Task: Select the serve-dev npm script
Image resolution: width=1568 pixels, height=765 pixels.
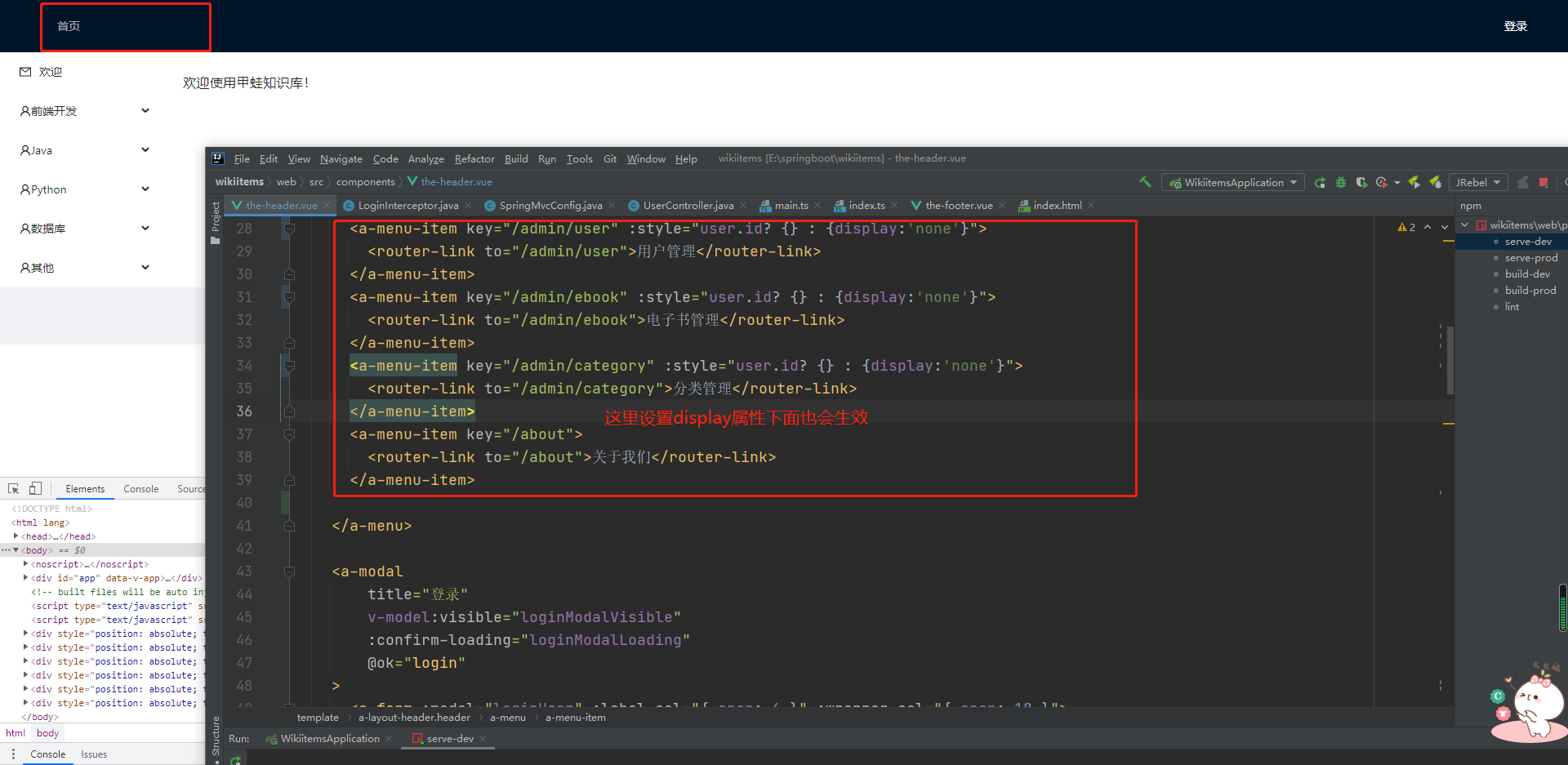Action: point(1528,241)
